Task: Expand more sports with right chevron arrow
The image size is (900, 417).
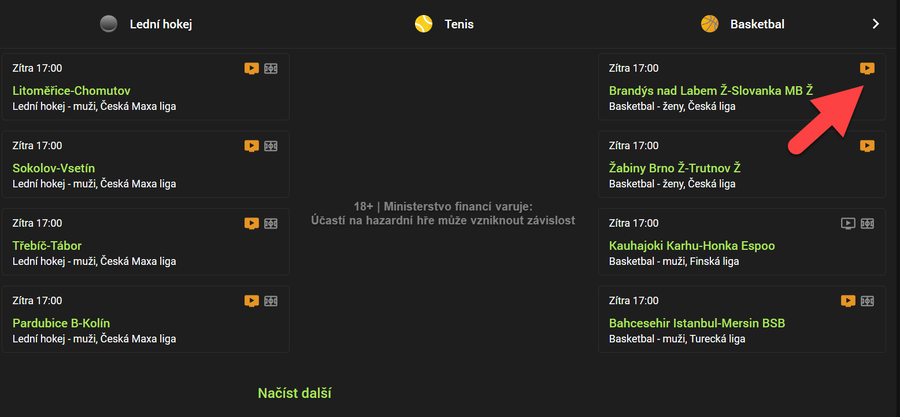Action: (875, 24)
